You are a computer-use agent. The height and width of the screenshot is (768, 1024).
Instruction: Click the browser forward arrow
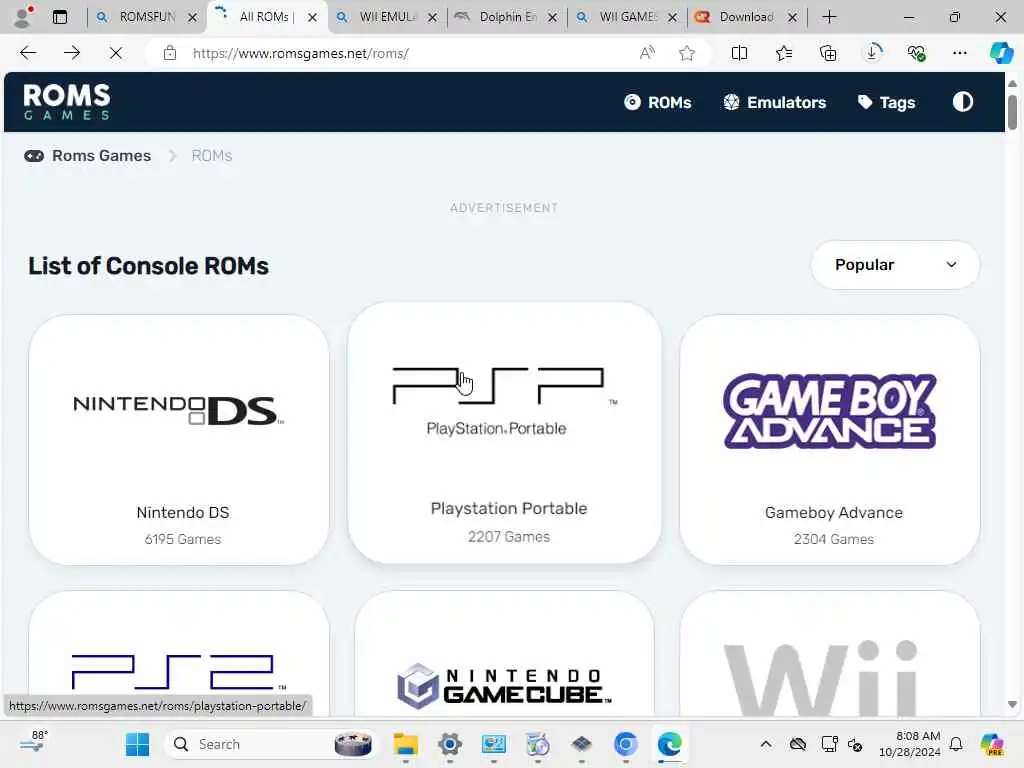pyautogui.click(x=72, y=53)
